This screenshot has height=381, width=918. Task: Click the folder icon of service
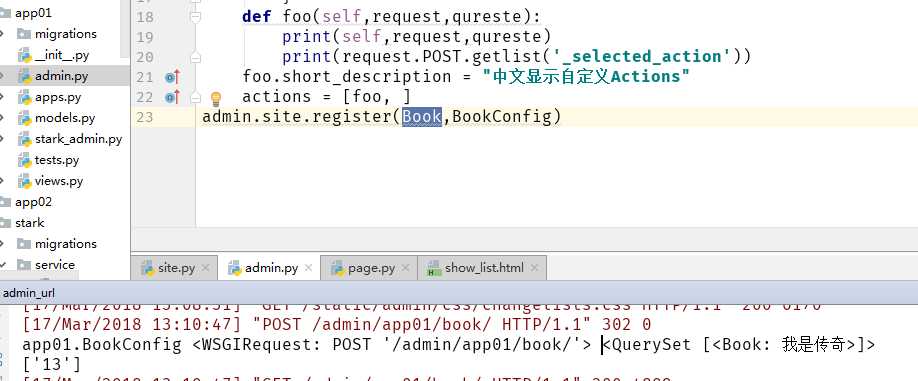click(23, 265)
